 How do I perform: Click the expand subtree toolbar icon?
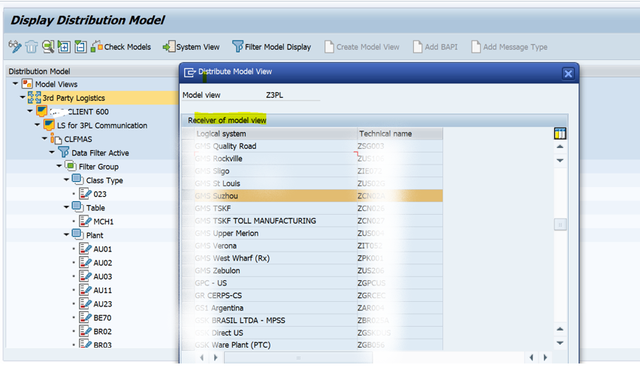64,47
